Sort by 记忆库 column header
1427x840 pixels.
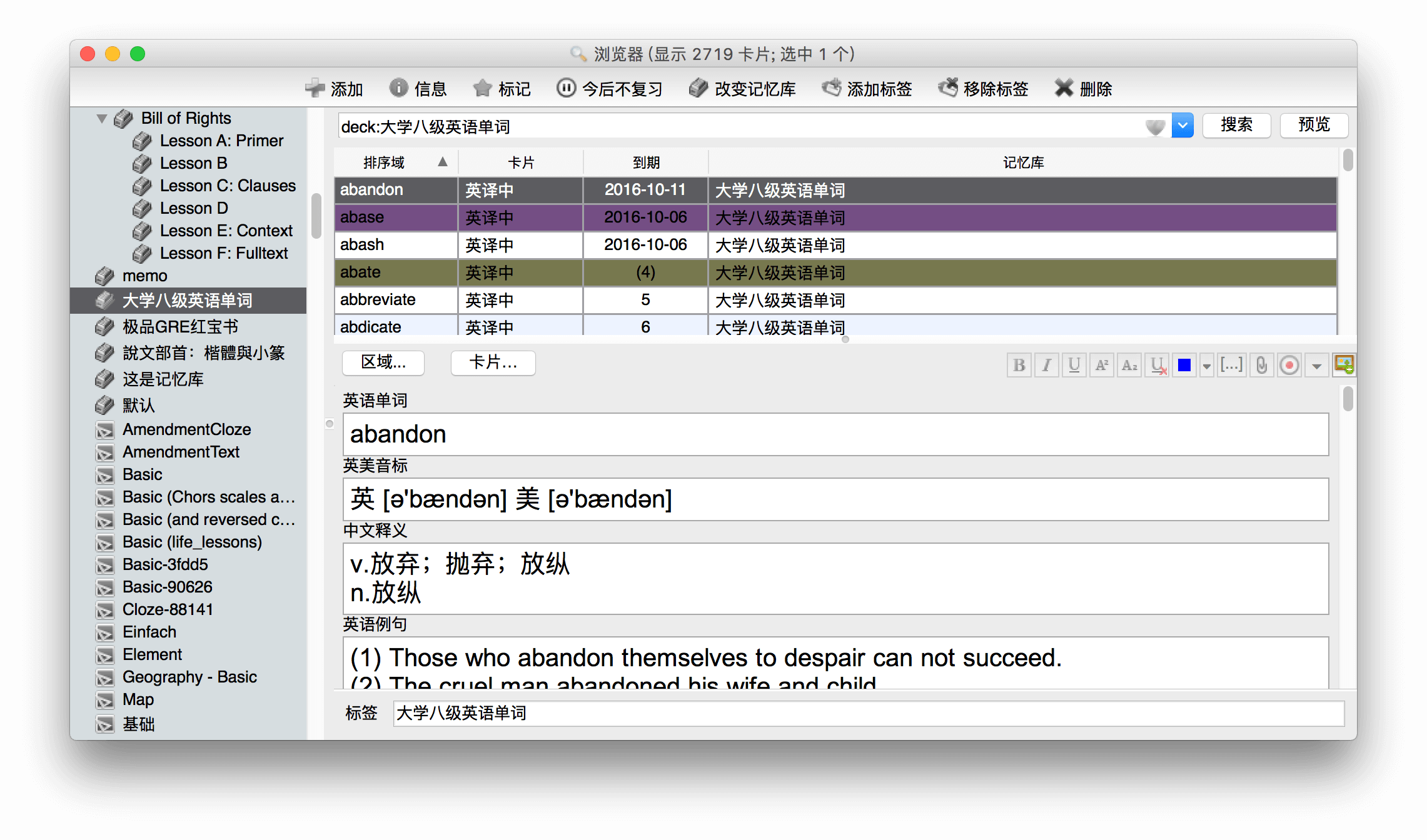coord(1023,162)
